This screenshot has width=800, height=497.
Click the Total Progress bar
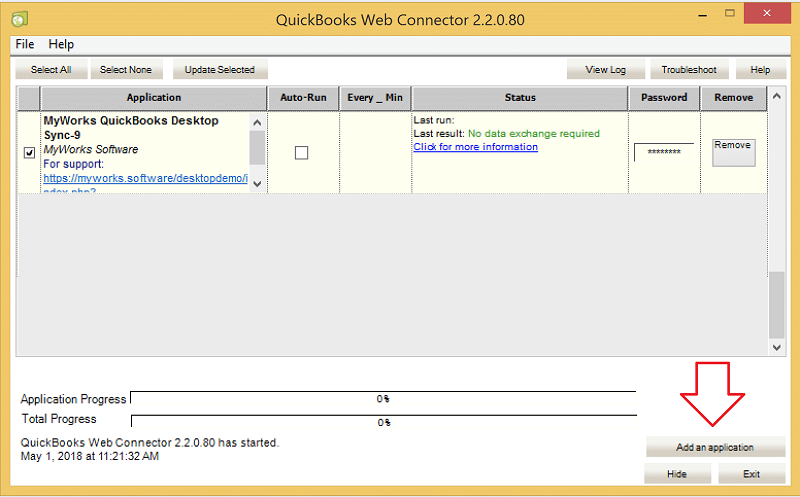tap(384, 421)
